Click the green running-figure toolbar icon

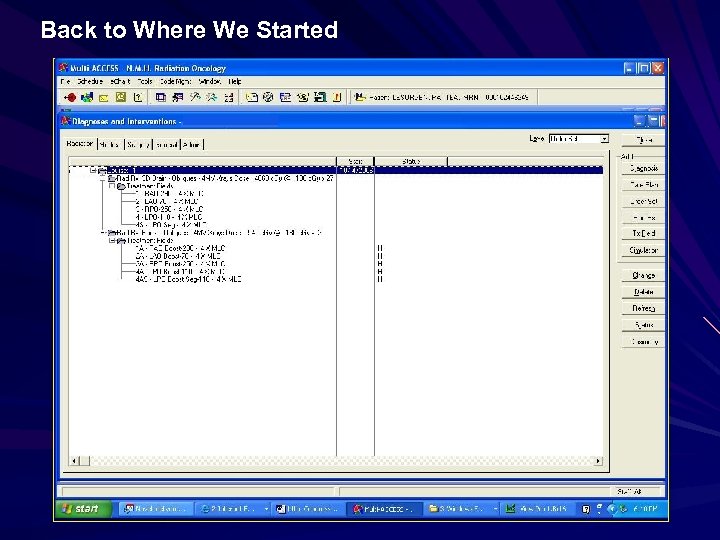(212, 97)
